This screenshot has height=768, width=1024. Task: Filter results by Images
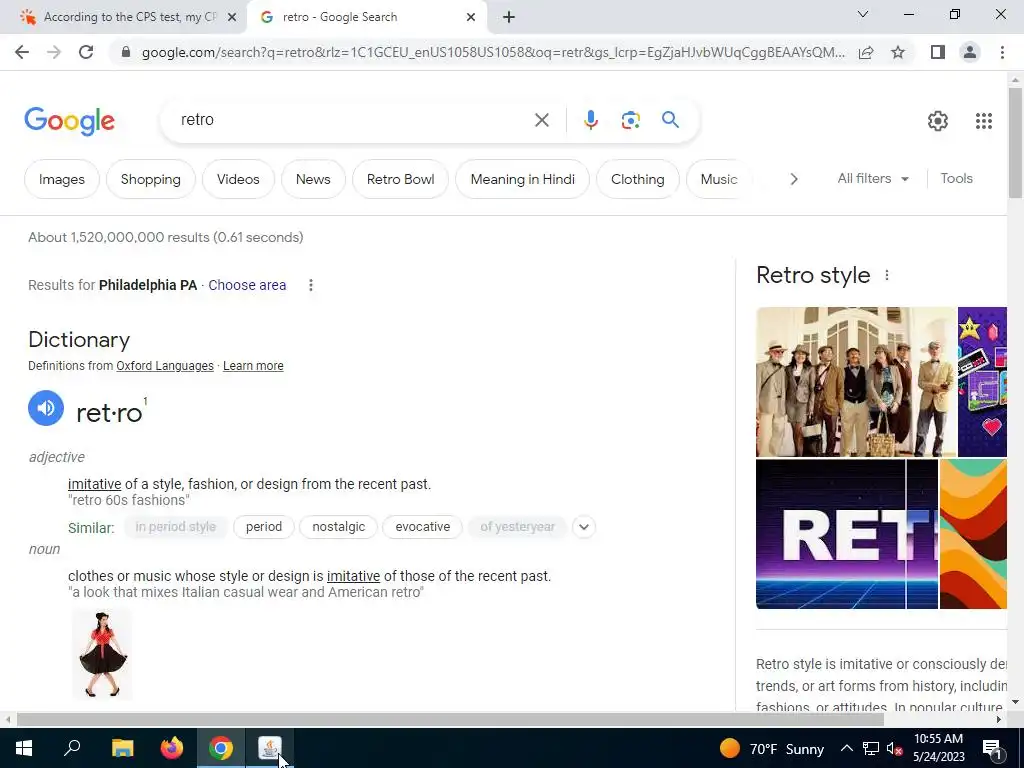(x=62, y=179)
